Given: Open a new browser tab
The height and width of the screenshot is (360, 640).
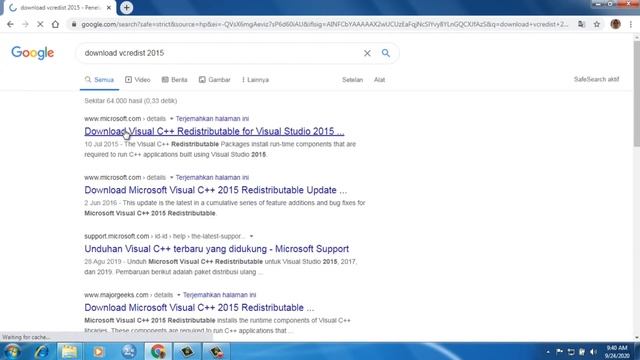Looking at the screenshot, I should (x=127, y=7).
